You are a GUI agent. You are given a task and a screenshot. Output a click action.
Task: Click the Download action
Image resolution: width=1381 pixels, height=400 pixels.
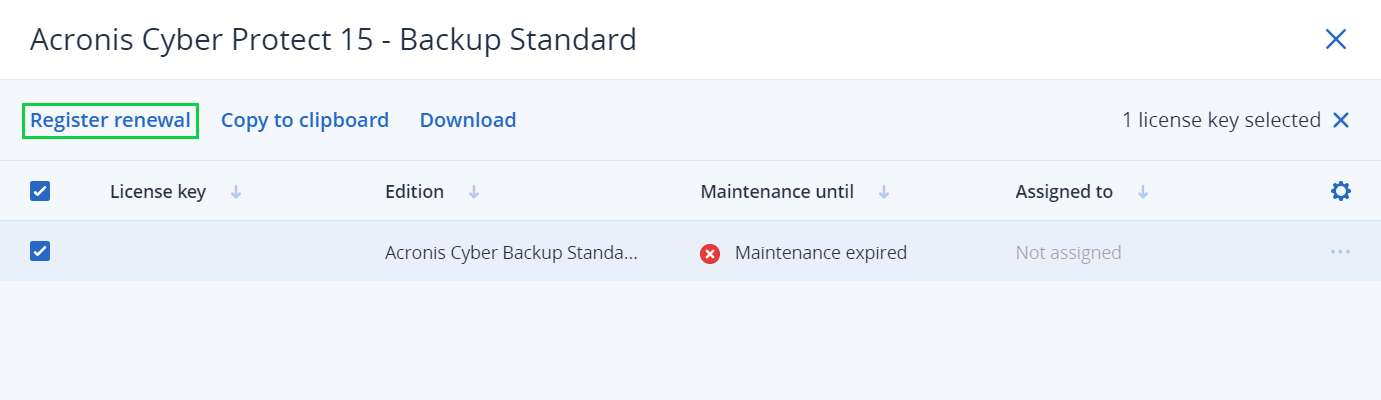pos(468,121)
